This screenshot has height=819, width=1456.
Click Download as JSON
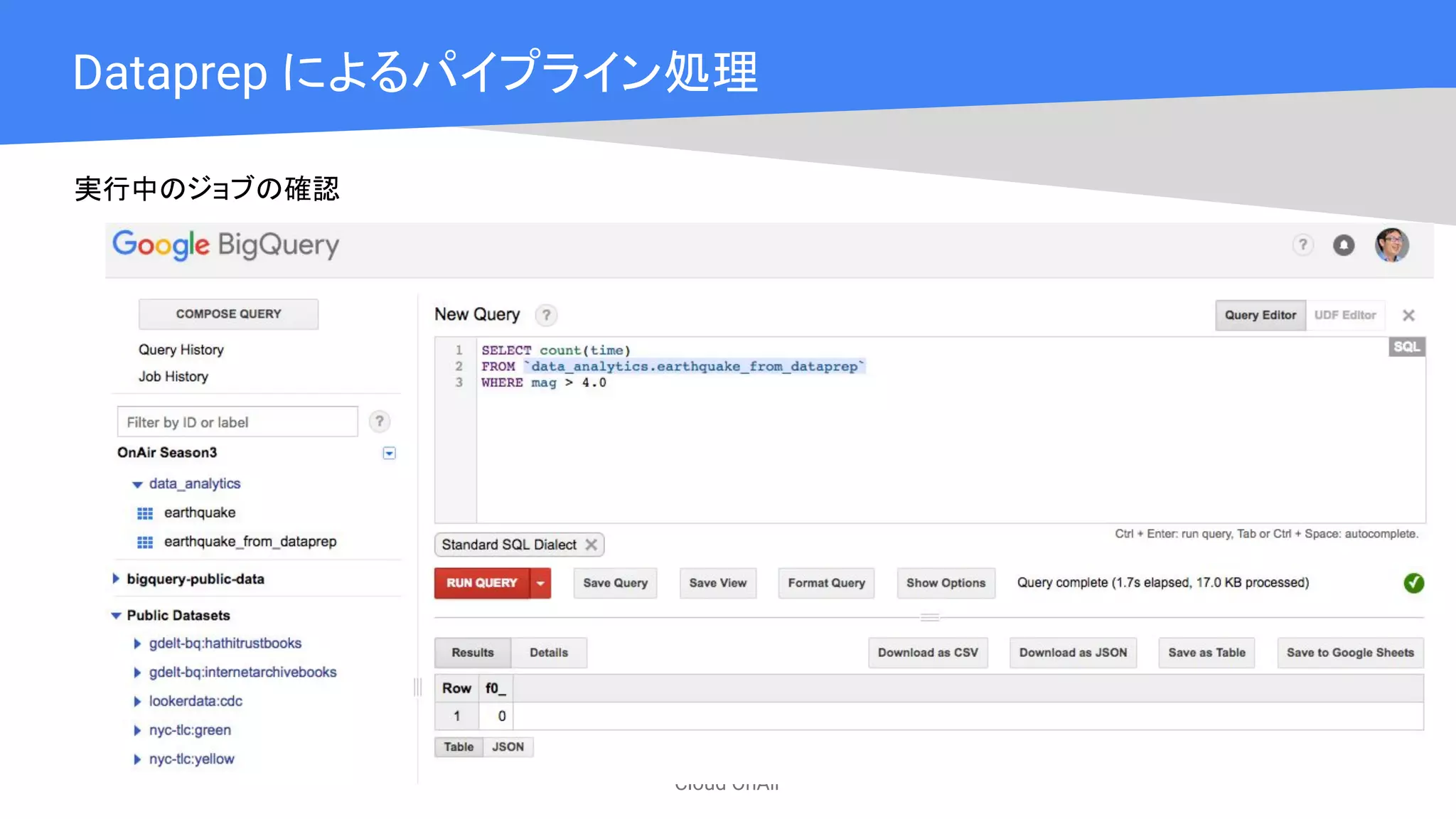tap(1073, 653)
